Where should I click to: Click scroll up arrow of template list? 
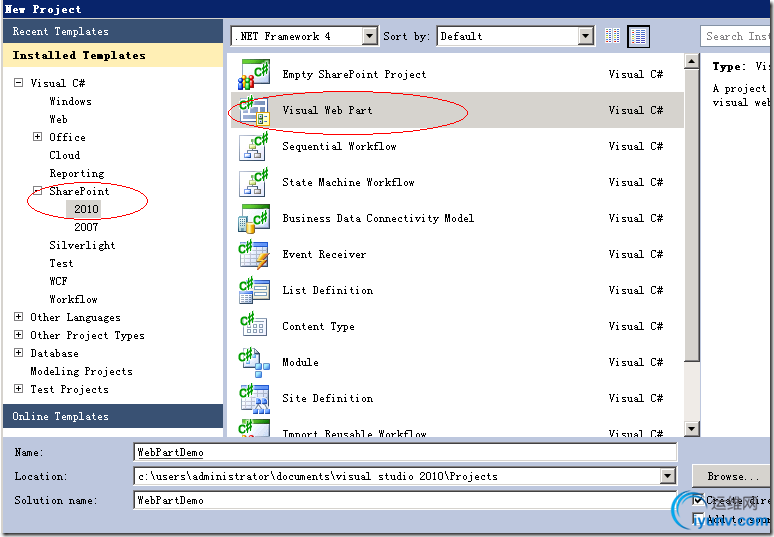pyautogui.click(x=692, y=62)
